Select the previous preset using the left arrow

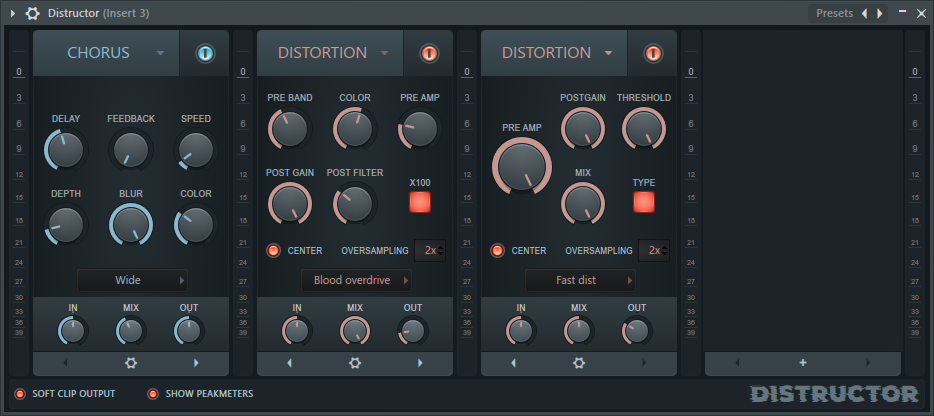865,13
